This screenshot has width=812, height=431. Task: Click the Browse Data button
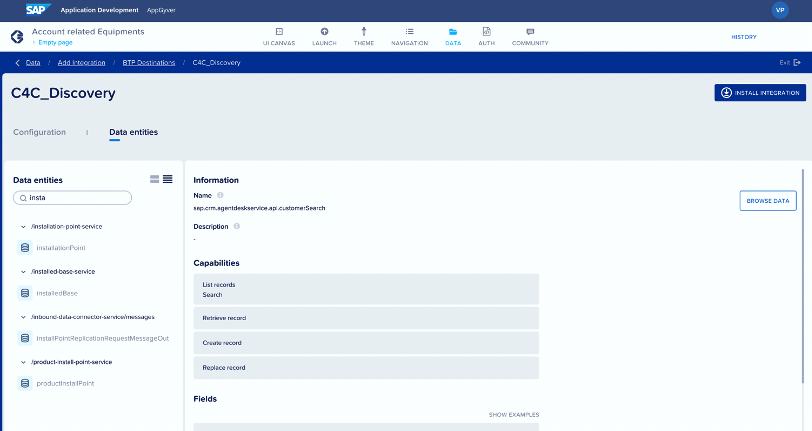768,201
